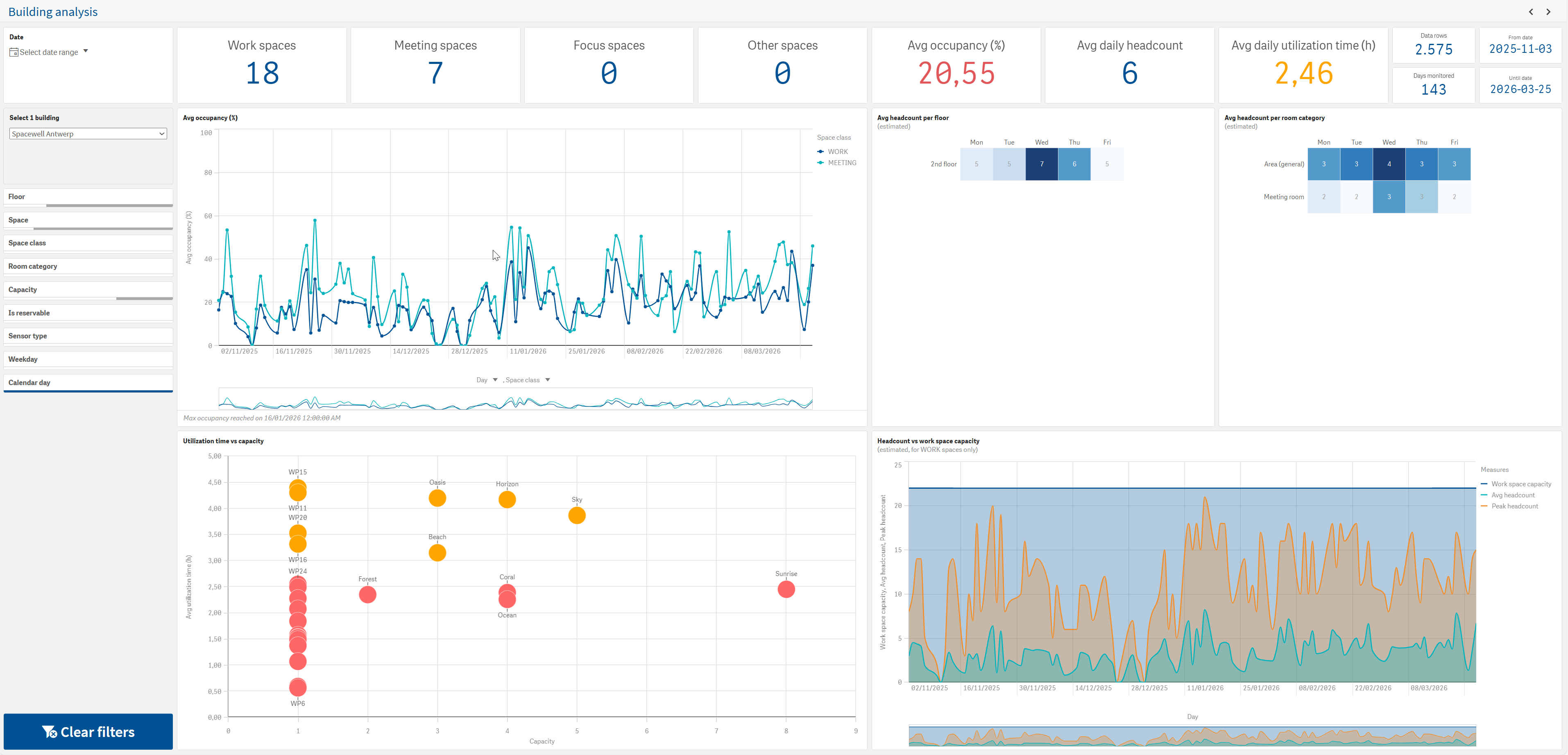Click headcount chart mini range slider
The image size is (1568, 755).
[1192, 736]
